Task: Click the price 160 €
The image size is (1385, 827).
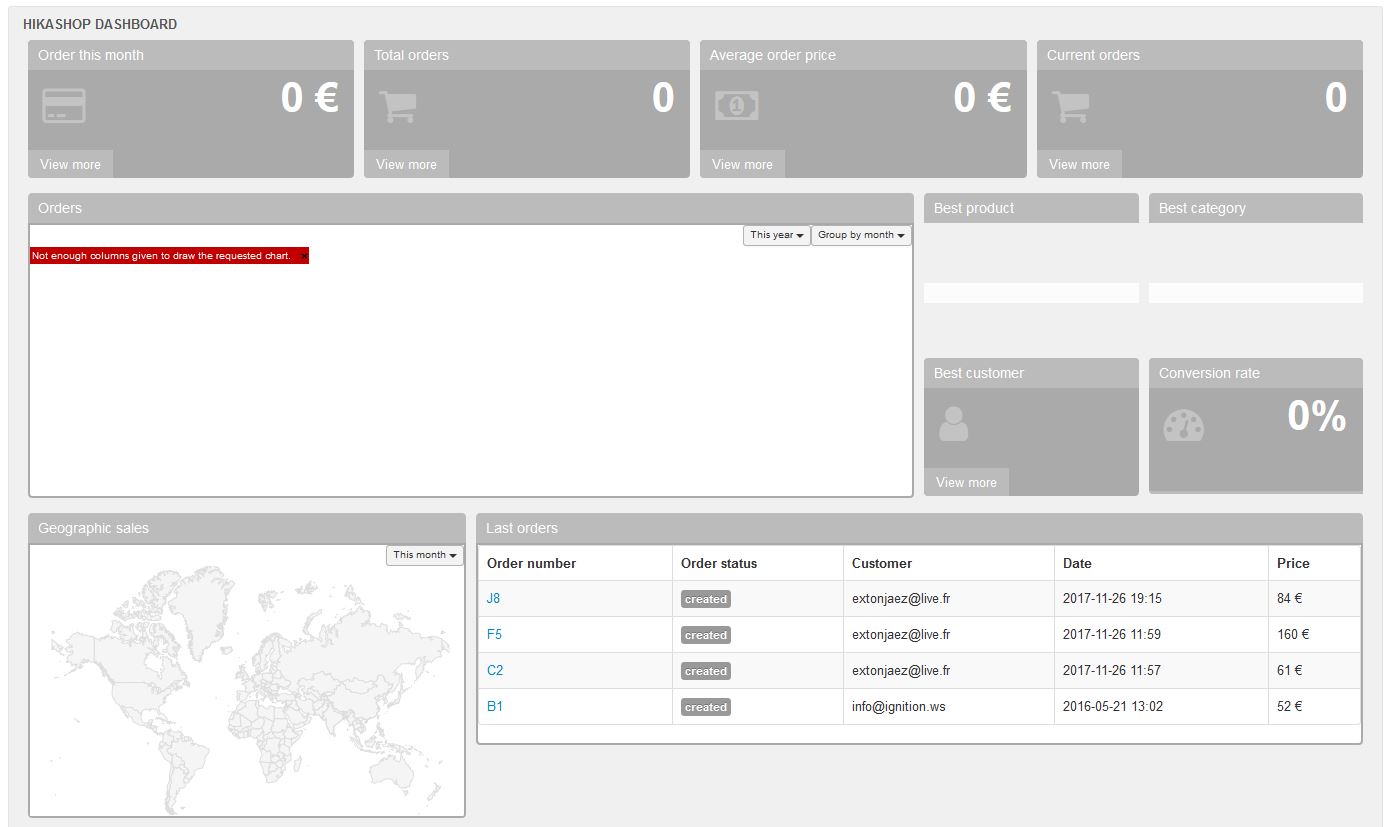Action: point(1293,634)
